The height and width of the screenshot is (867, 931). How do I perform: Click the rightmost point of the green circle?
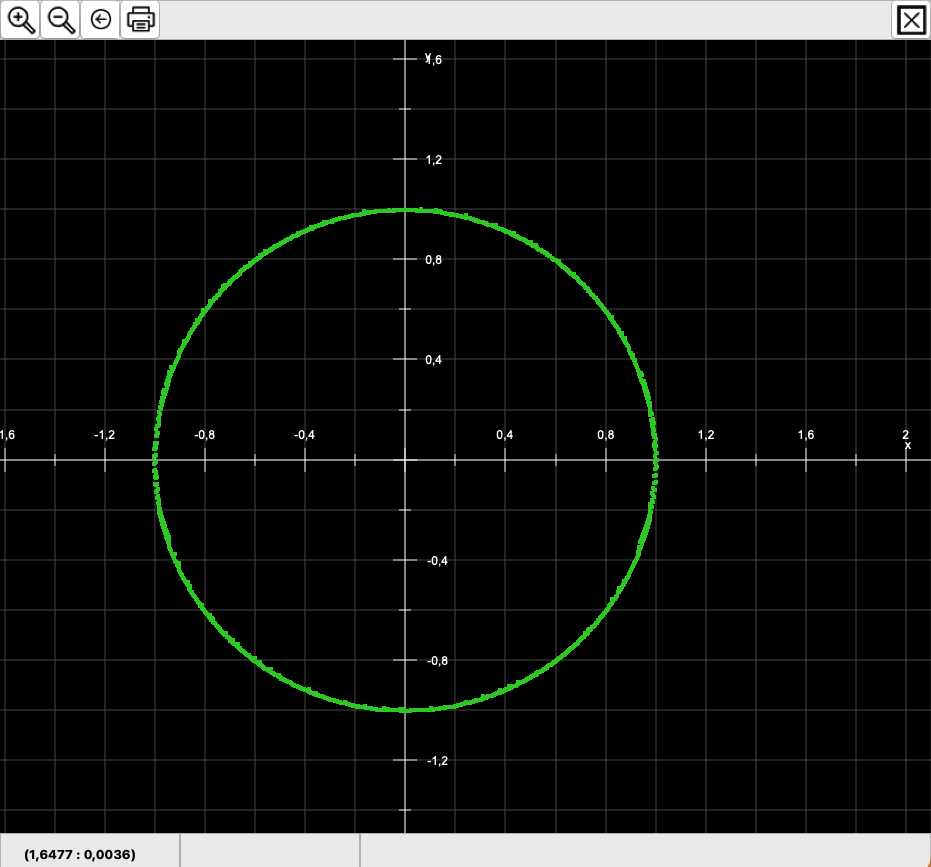pyautogui.click(x=656, y=460)
